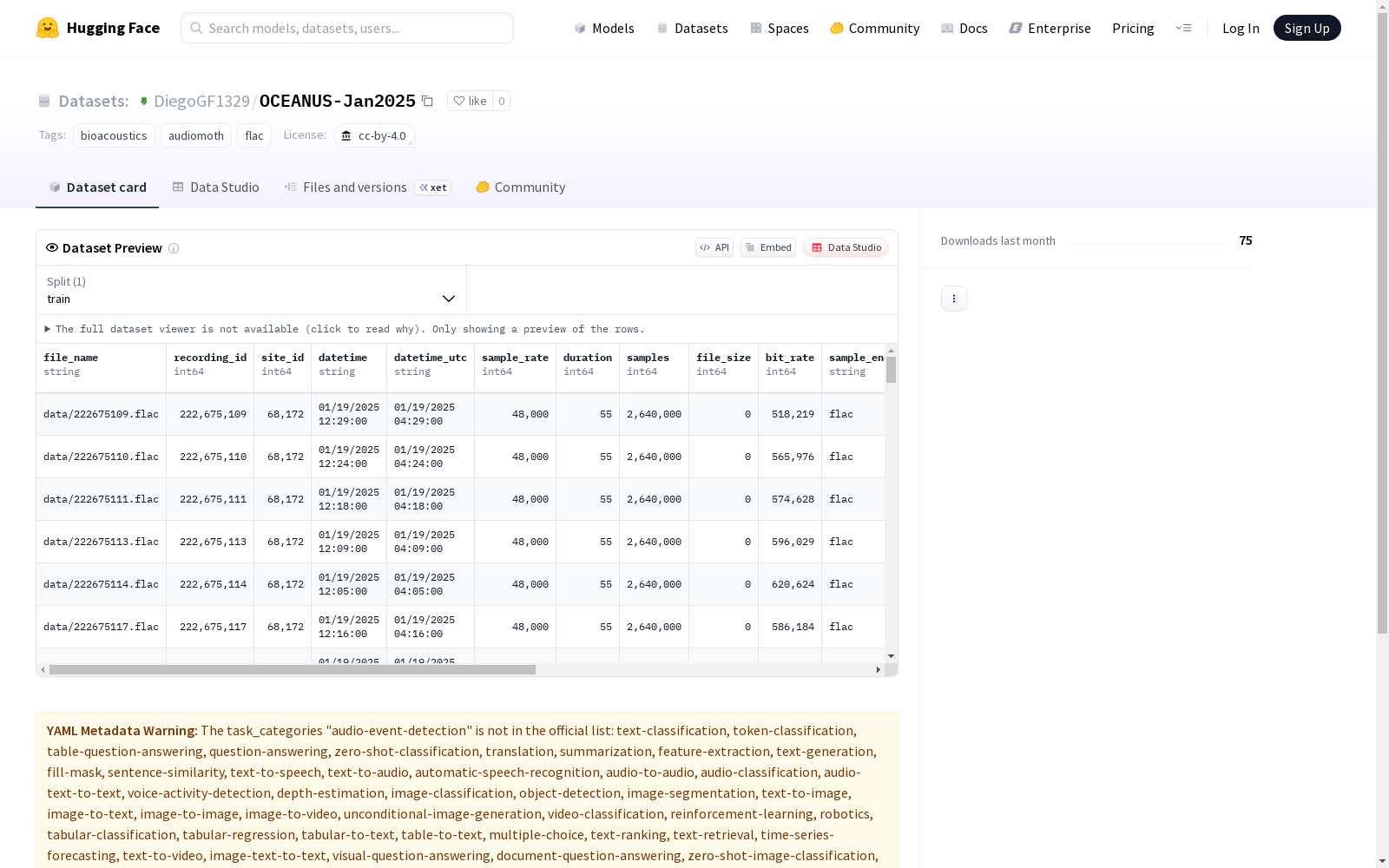The height and width of the screenshot is (868, 1389).
Task: Click the eye icon in Dataset Preview header
Action: [52, 247]
